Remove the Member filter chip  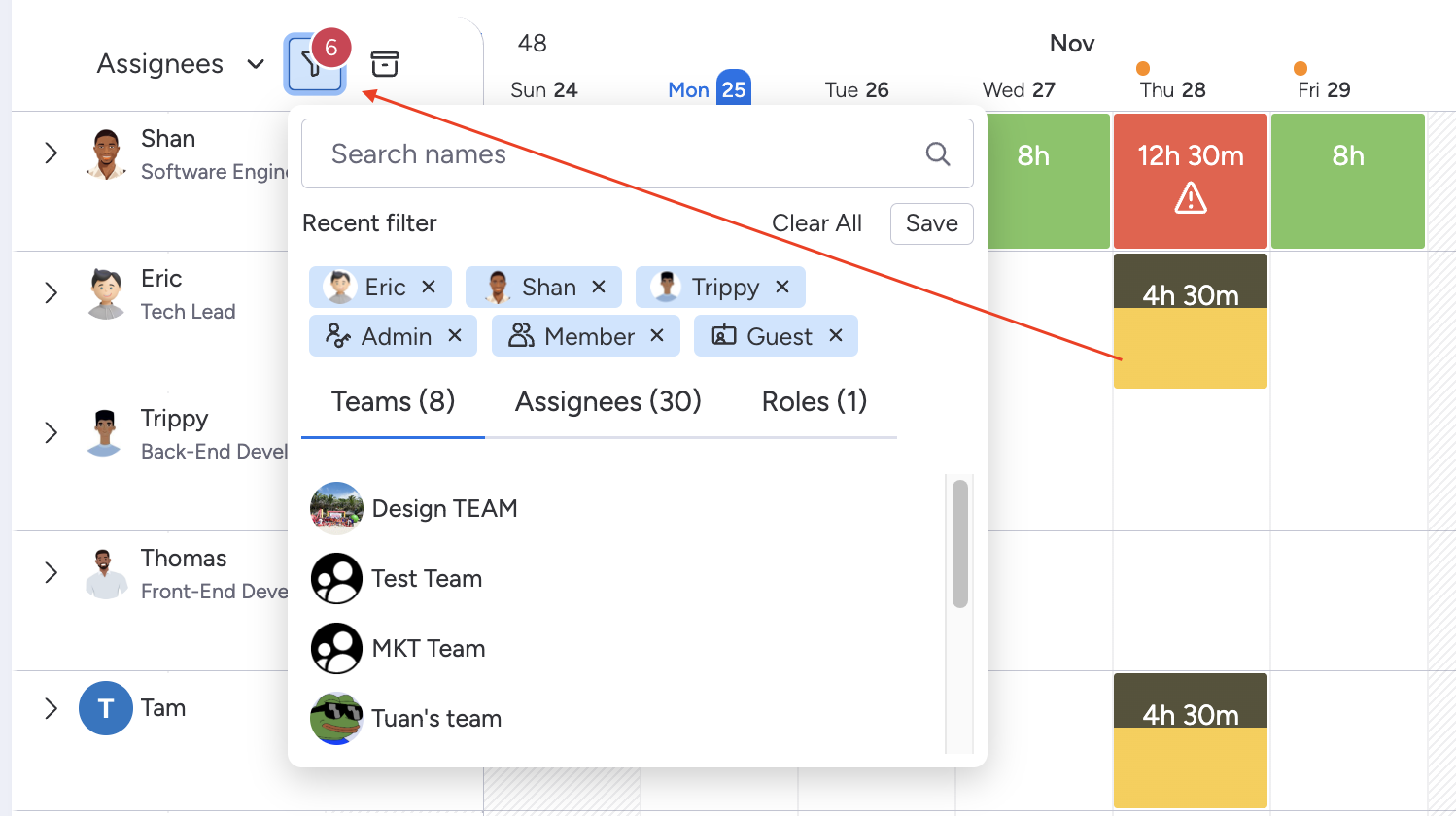[x=657, y=335]
